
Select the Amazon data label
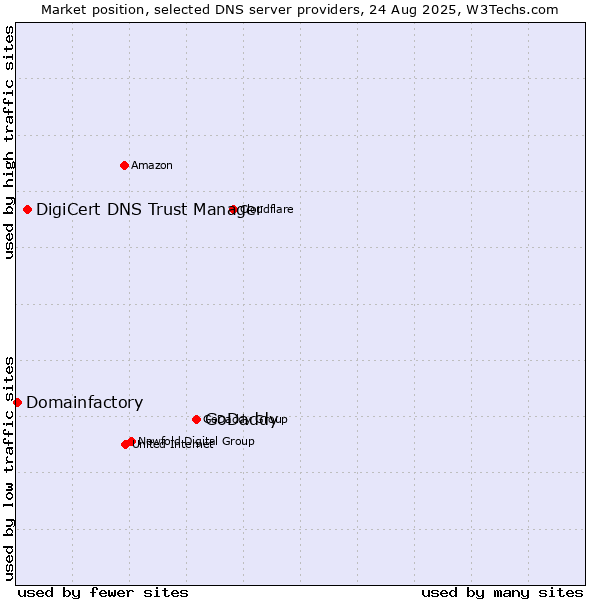[x=152, y=165]
